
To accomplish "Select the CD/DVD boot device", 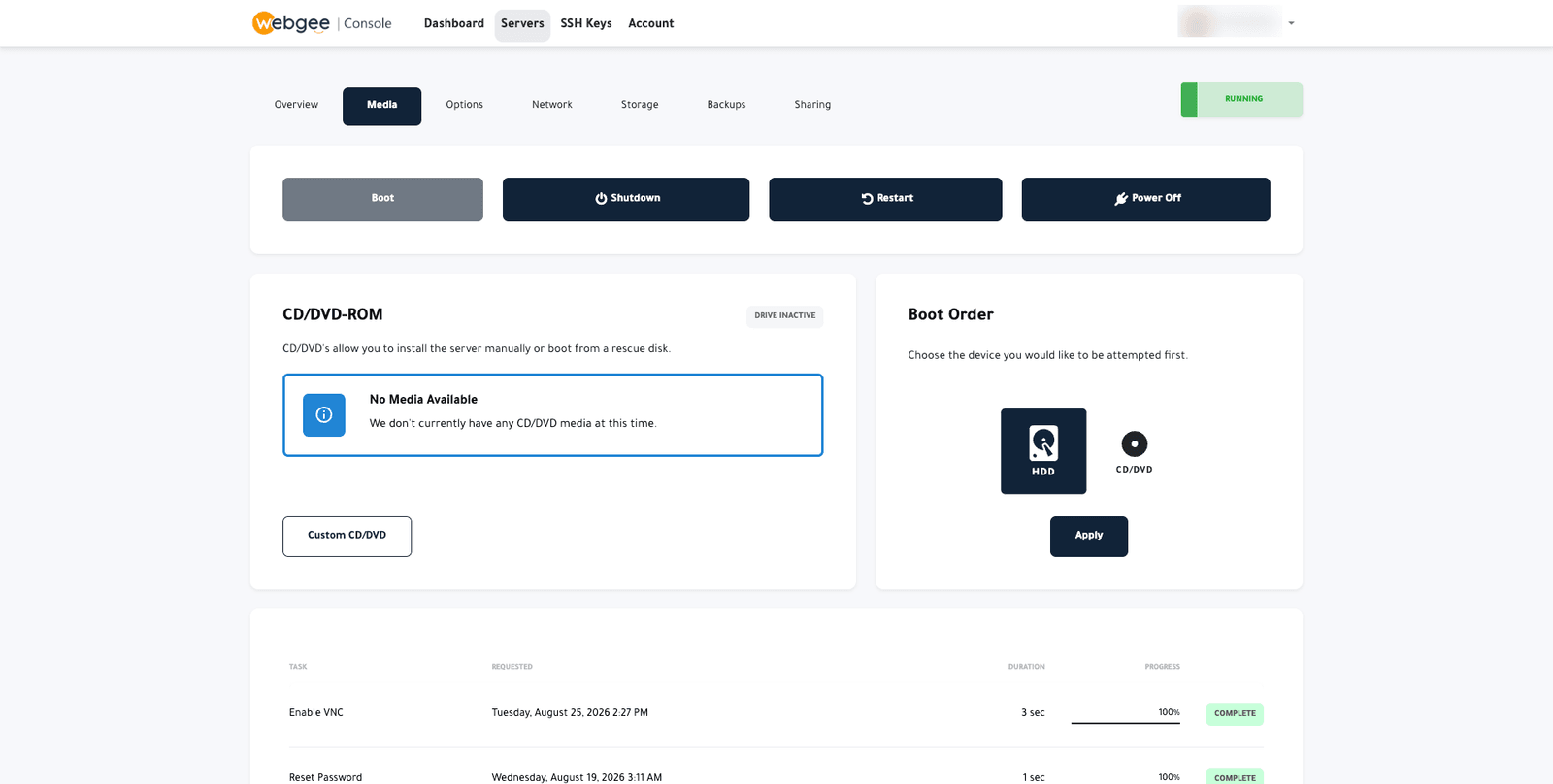I will coord(1134,451).
